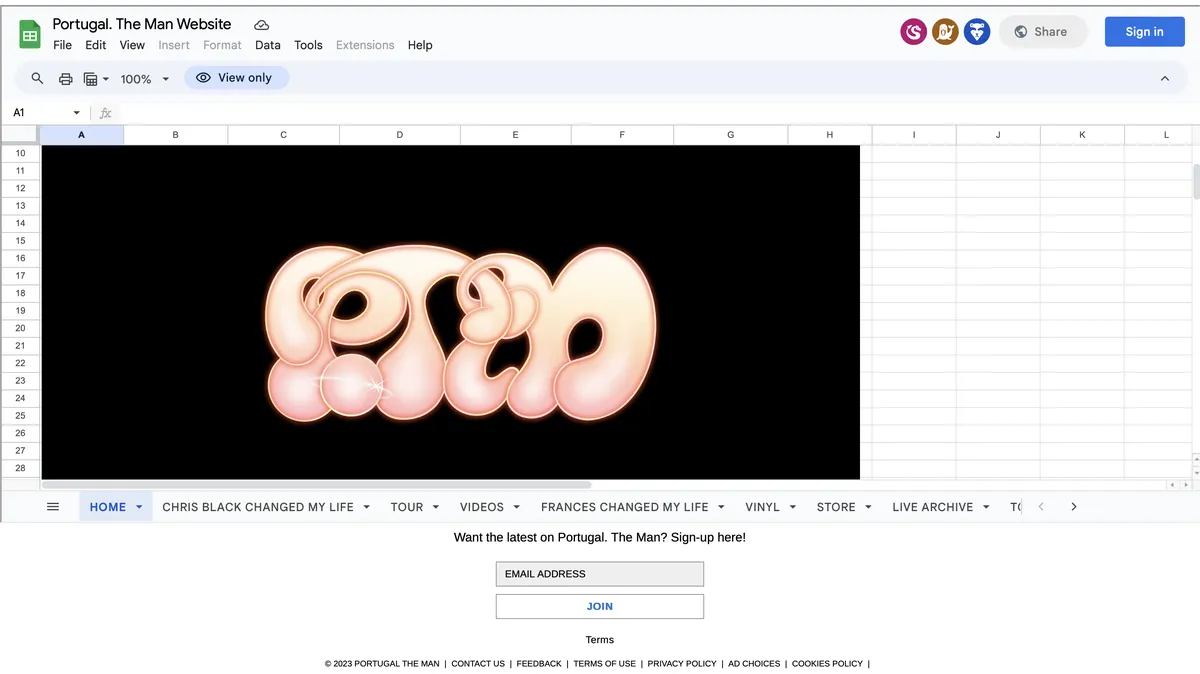Image resolution: width=1200 pixels, height=674 pixels.
Task: Open the all sheets hamburger icon
Action: (53, 507)
